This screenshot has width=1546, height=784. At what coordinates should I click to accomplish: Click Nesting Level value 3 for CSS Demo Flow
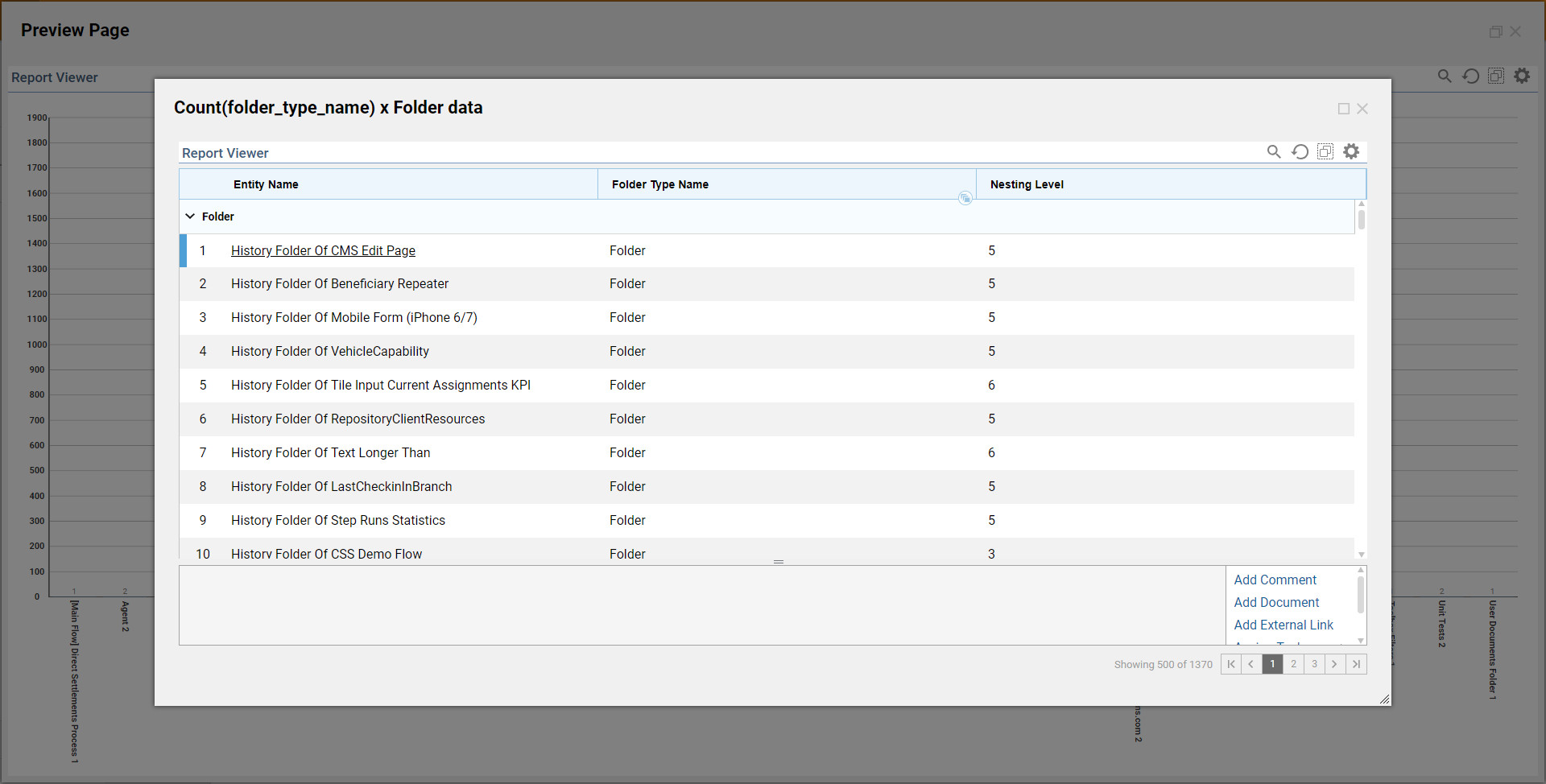click(991, 554)
